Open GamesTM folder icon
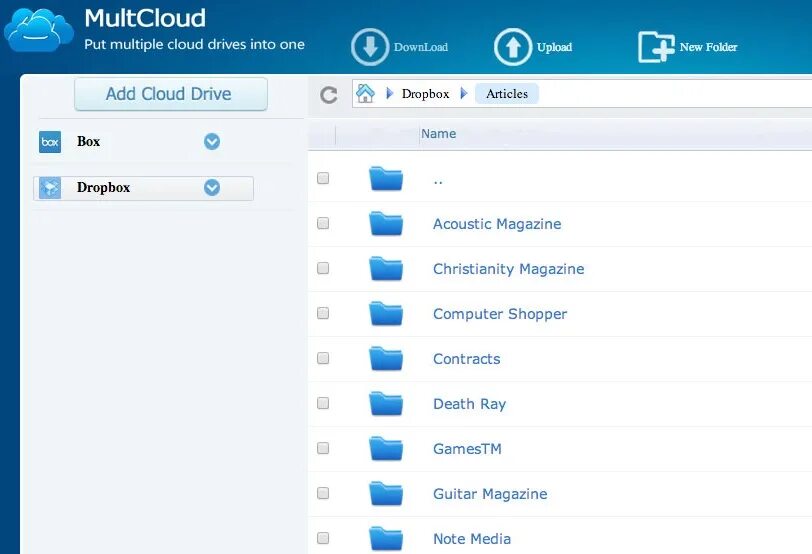The height and width of the screenshot is (554, 812). [386, 448]
